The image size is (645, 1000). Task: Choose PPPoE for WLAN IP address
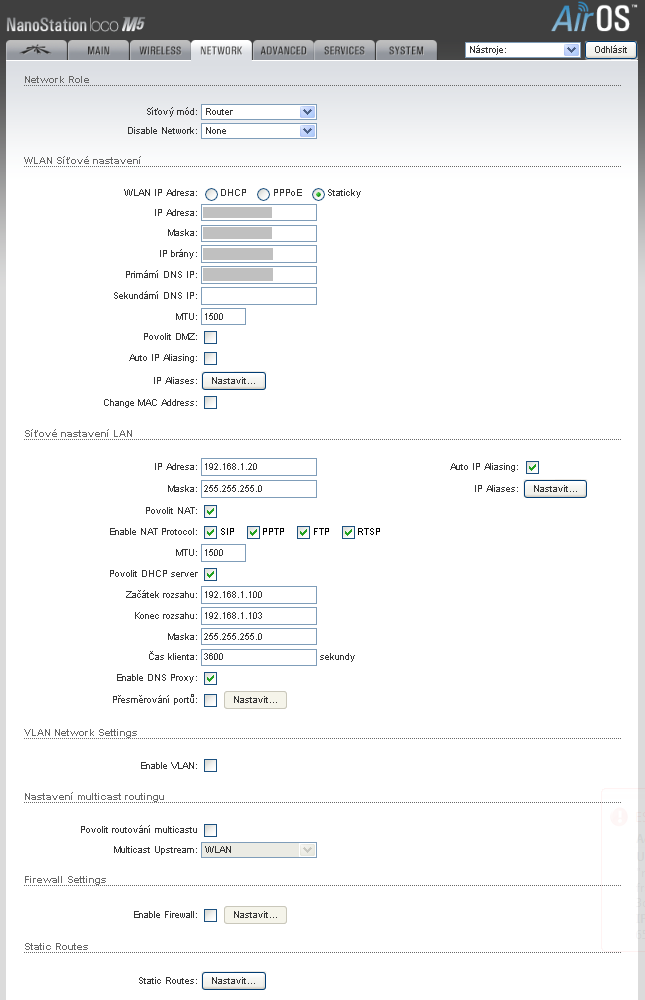(264, 194)
